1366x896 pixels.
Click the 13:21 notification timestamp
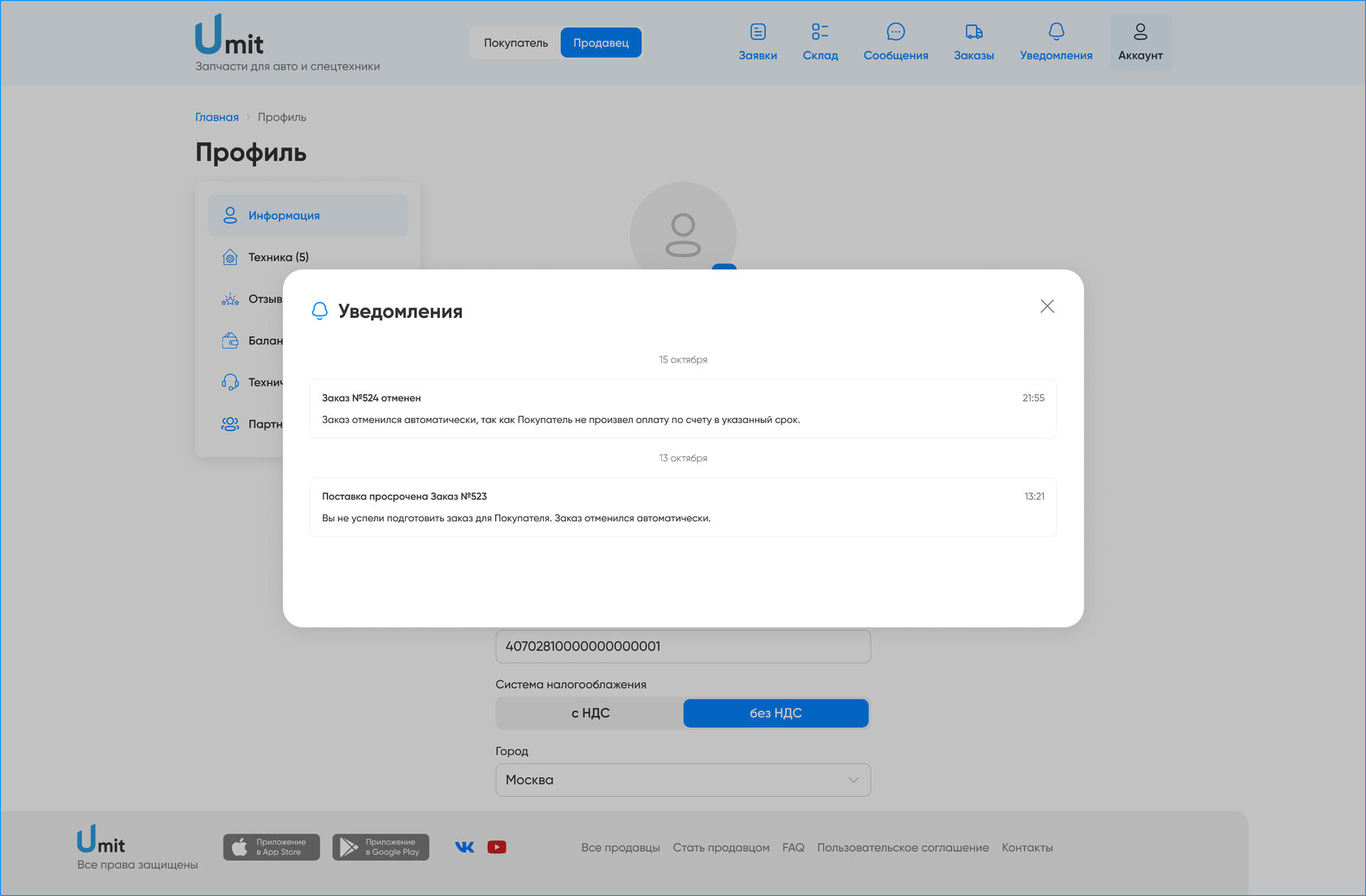click(1034, 496)
